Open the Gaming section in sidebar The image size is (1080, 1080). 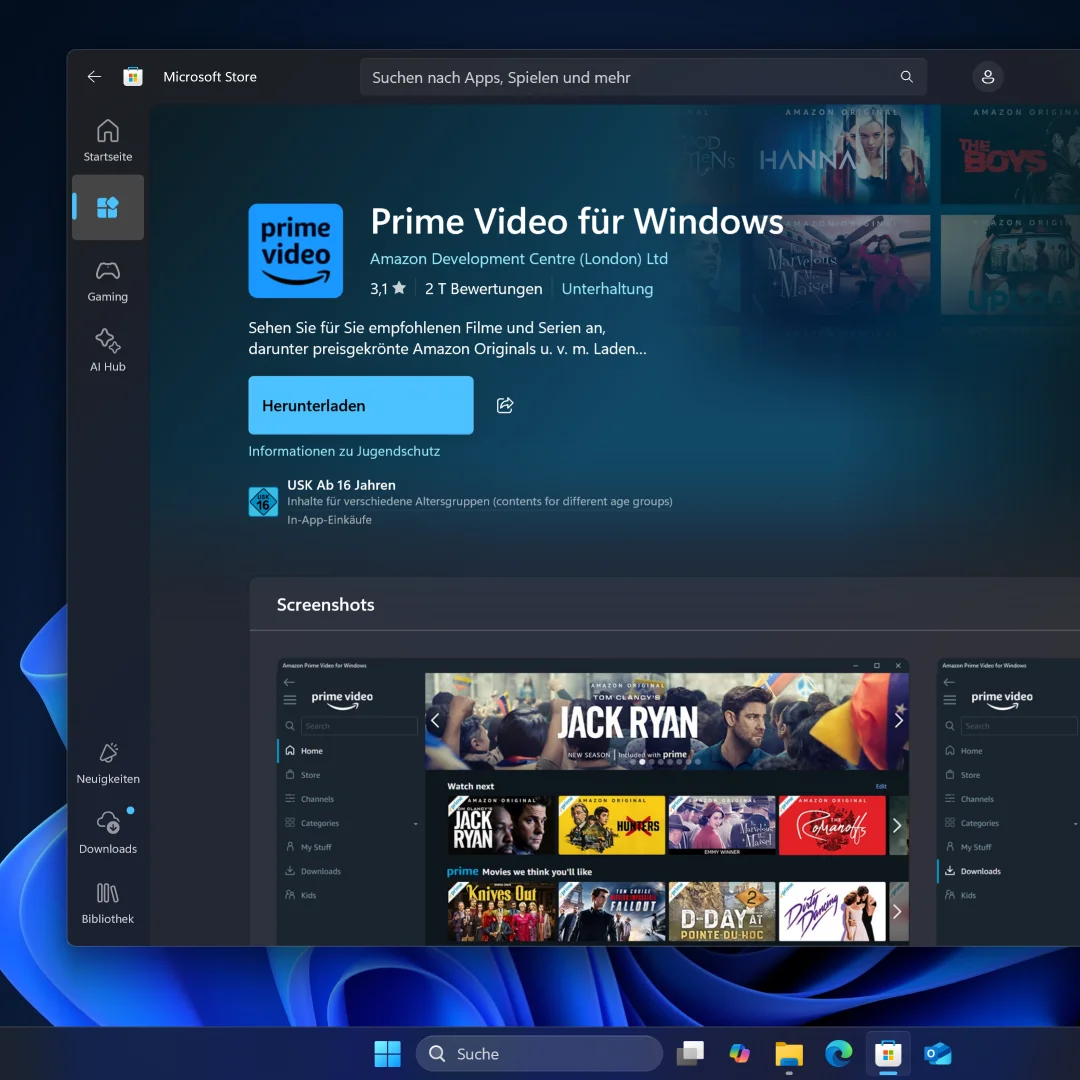click(x=108, y=280)
